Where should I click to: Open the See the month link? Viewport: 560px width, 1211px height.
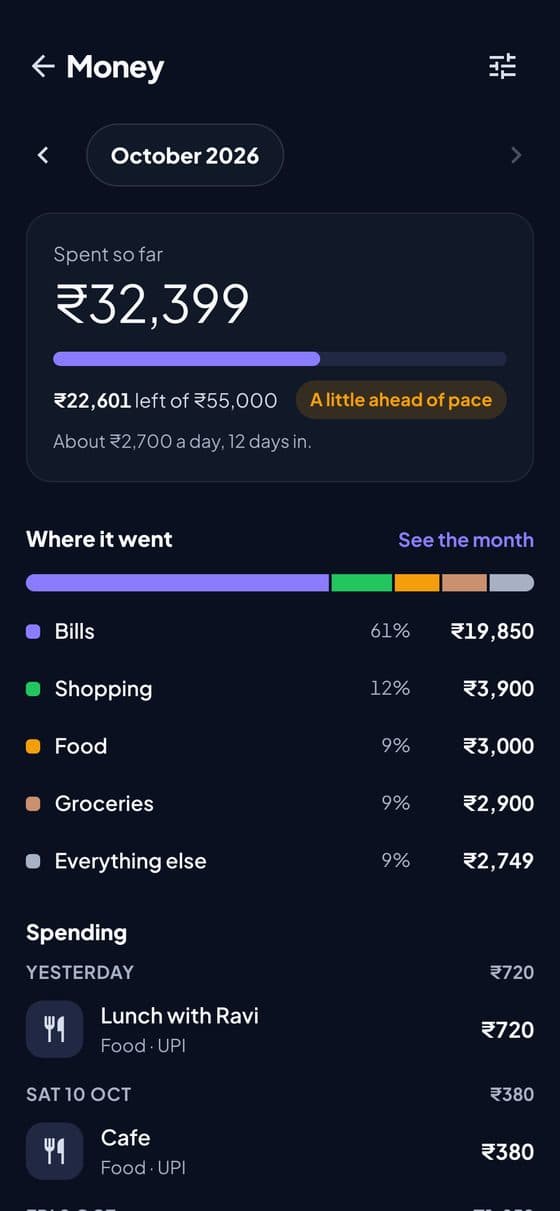tap(466, 540)
